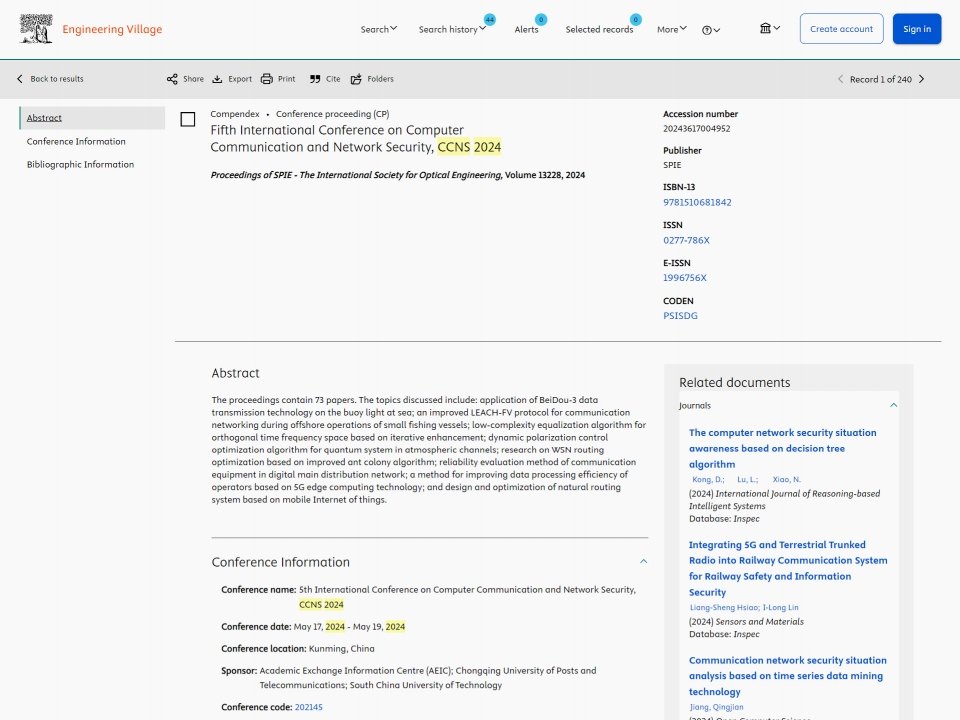Open related article on decision tree algorithm
The image size is (960, 720).
click(782, 448)
